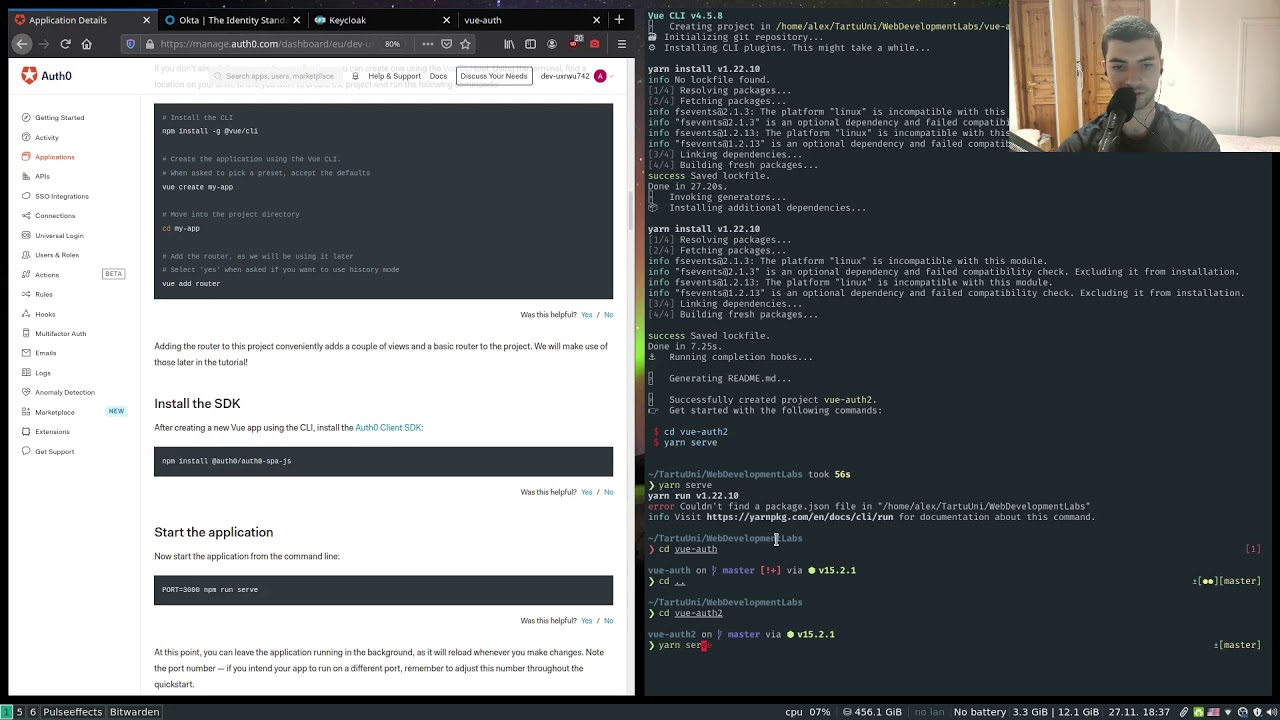Image resolution: width=1280 pixels, height=720 pixels.
Task: Open the Docs link in header
Action: pos(438,76)
